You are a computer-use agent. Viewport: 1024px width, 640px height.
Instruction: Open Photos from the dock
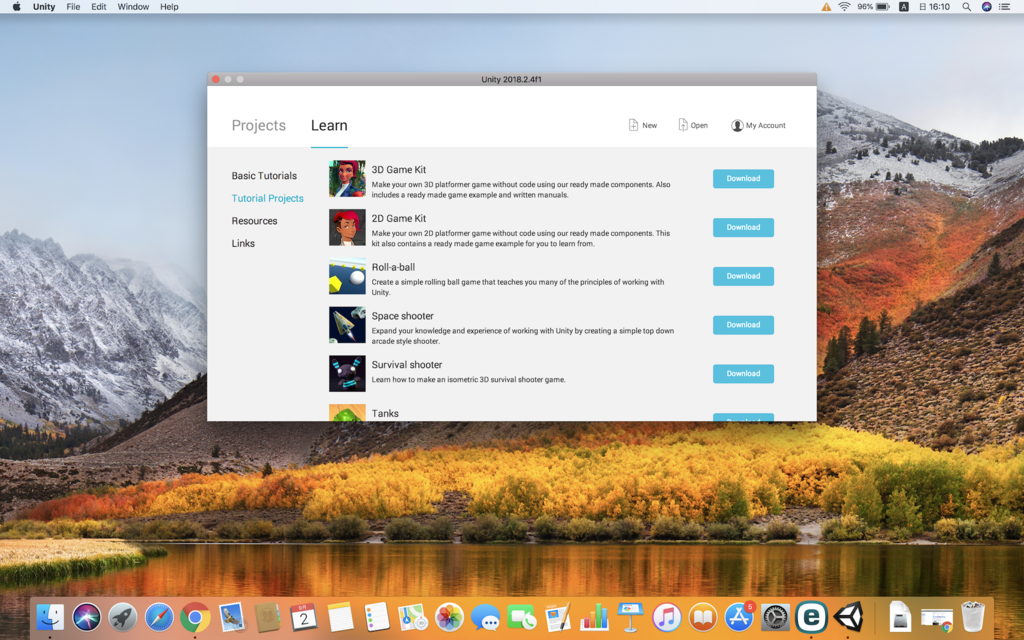point(449,617)
